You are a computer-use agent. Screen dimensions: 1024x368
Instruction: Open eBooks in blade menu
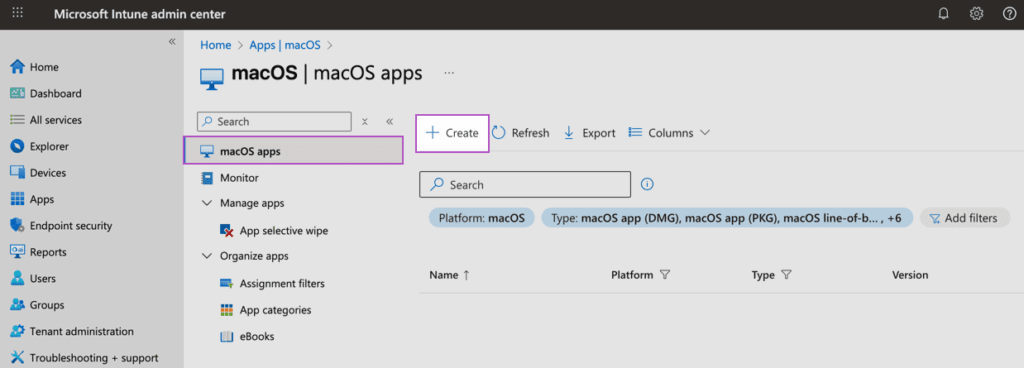coord(247,337)
